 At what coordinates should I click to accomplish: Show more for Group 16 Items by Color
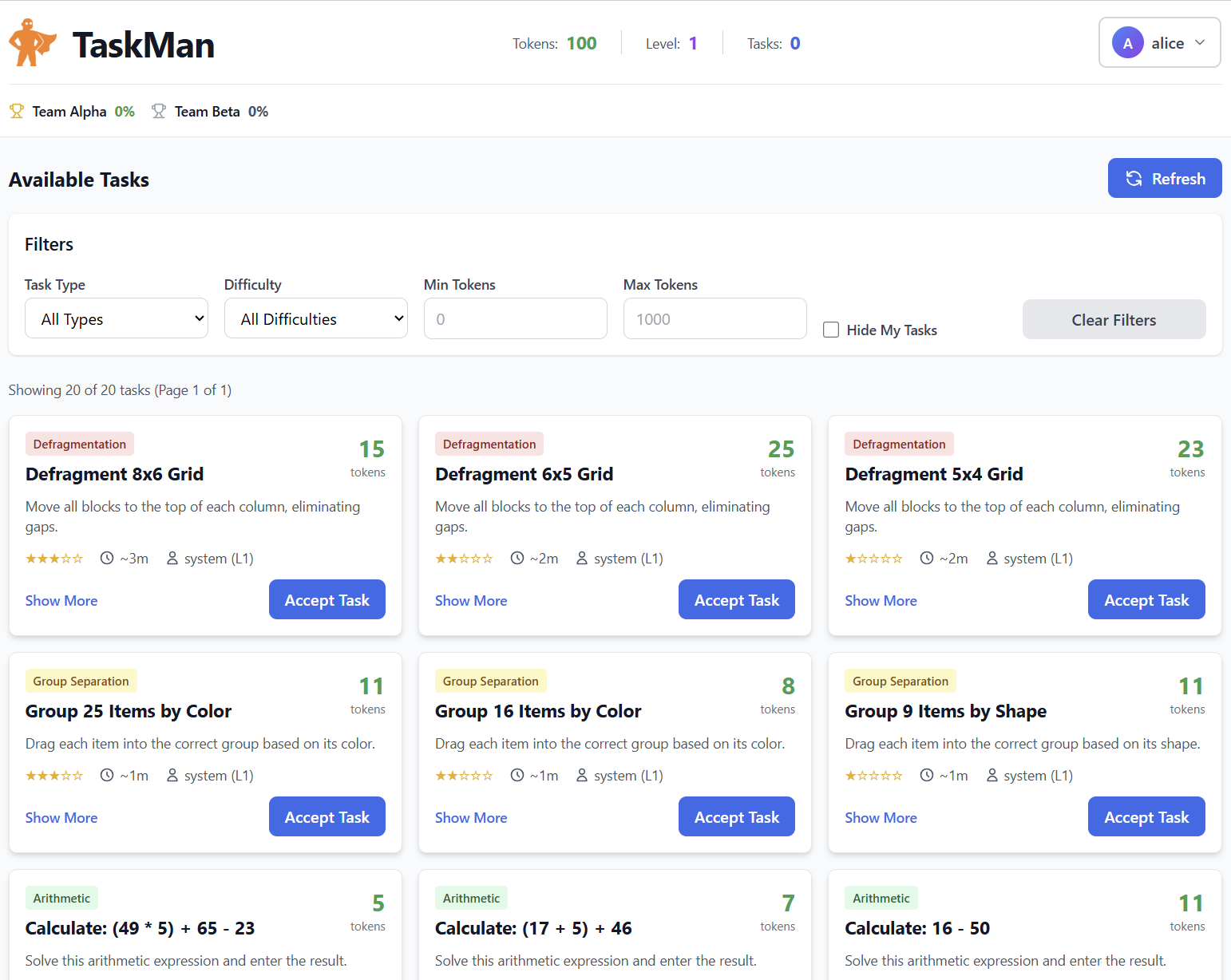pos(471,818)
